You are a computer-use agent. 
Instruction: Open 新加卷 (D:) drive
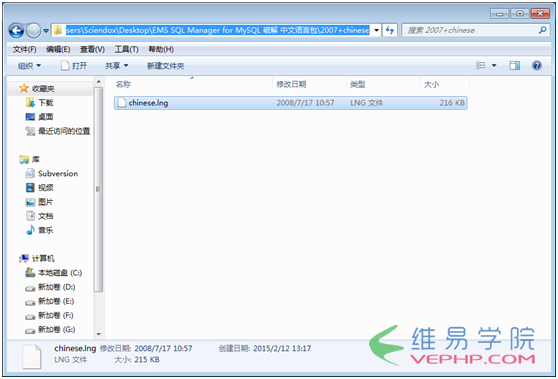click(x=57, y=287)
